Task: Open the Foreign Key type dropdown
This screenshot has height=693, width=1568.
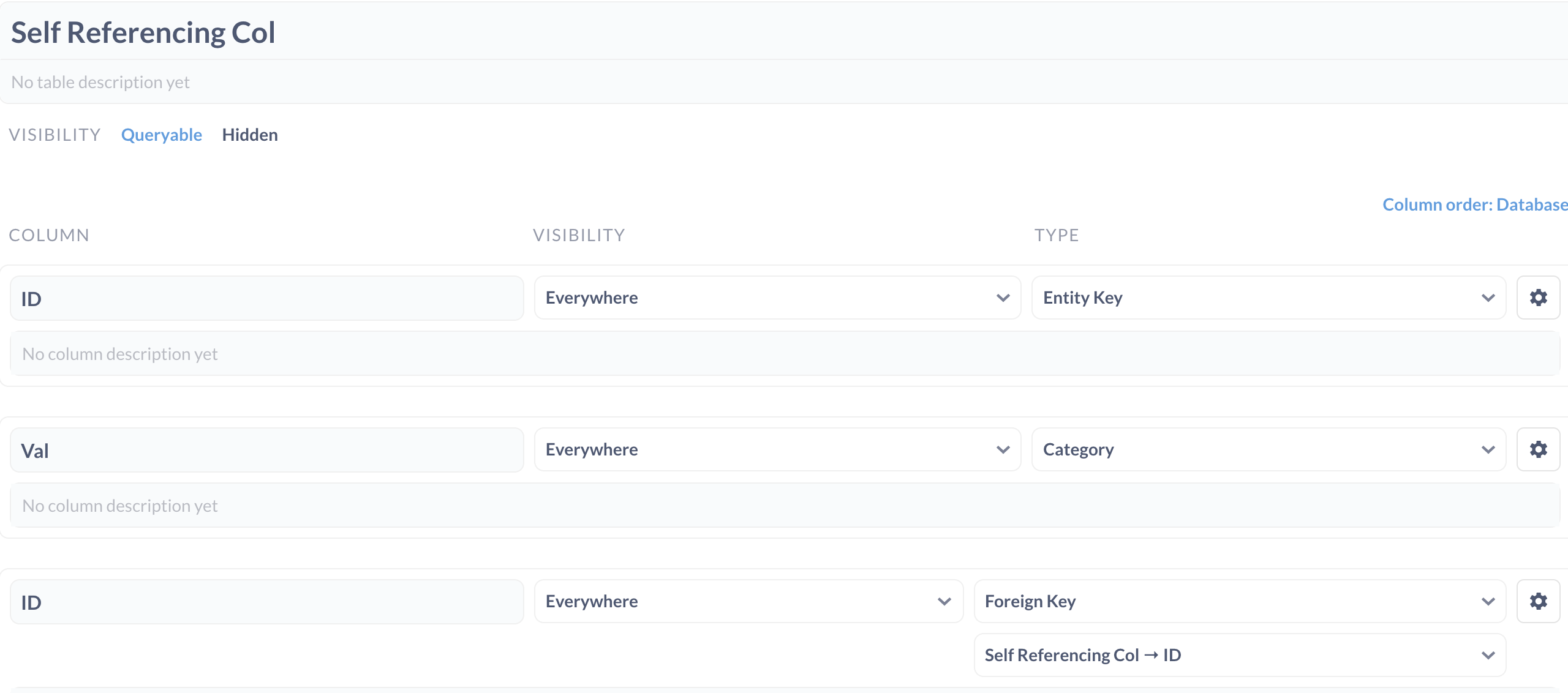Action: coord(1238,601)
